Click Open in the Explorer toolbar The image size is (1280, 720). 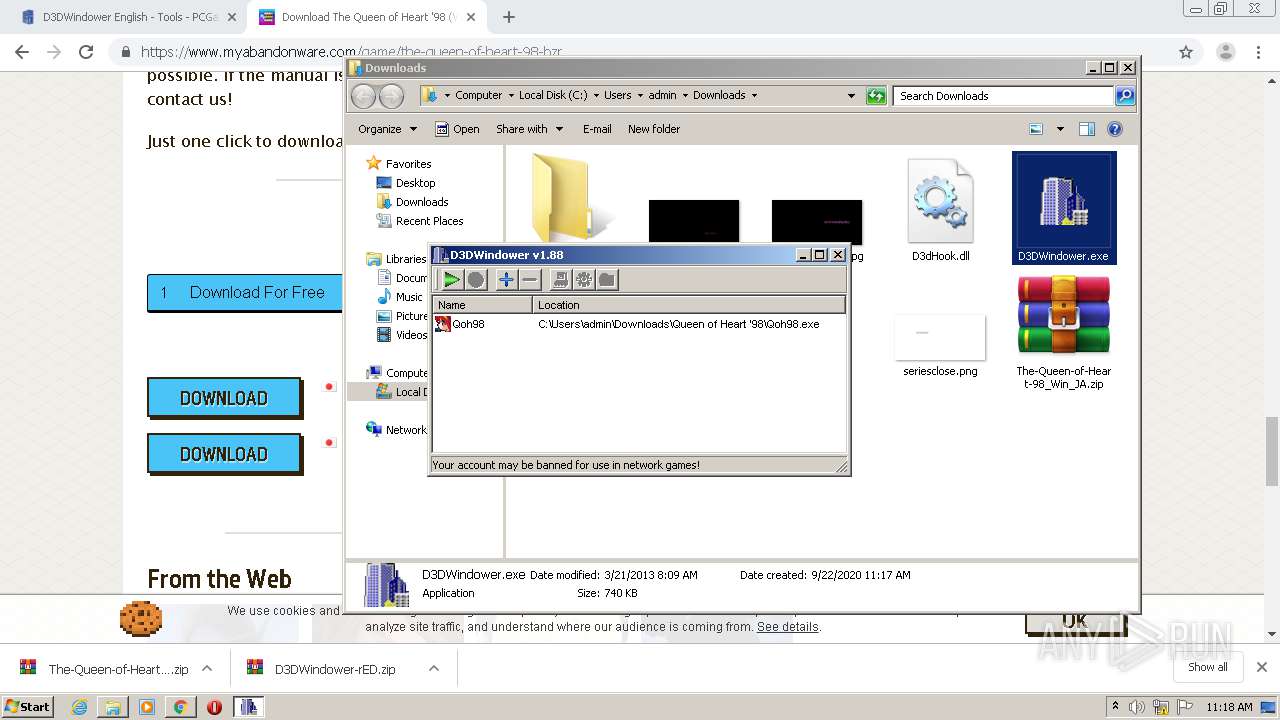pos(457,129)
